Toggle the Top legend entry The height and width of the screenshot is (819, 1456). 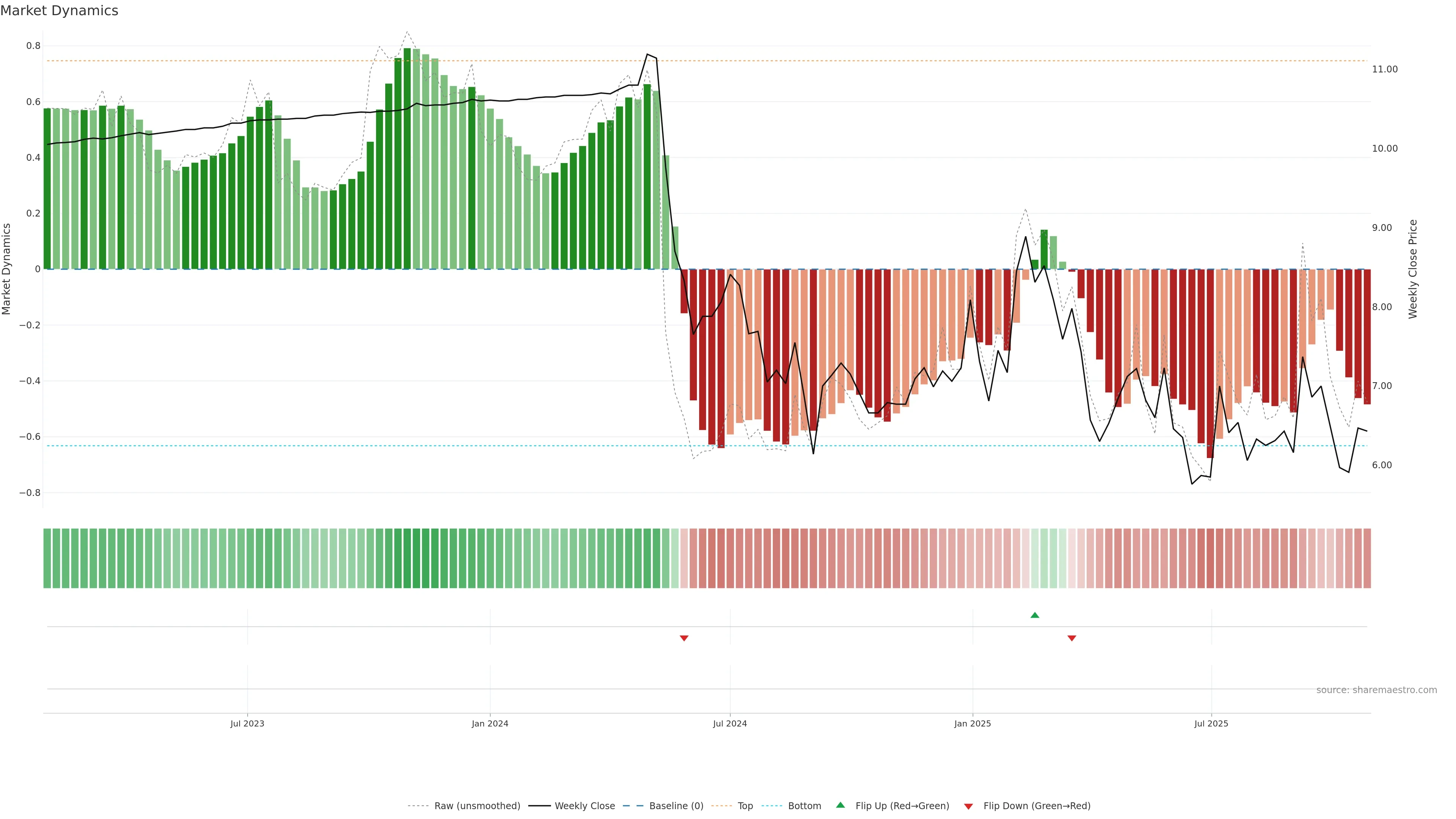point(745,806)
